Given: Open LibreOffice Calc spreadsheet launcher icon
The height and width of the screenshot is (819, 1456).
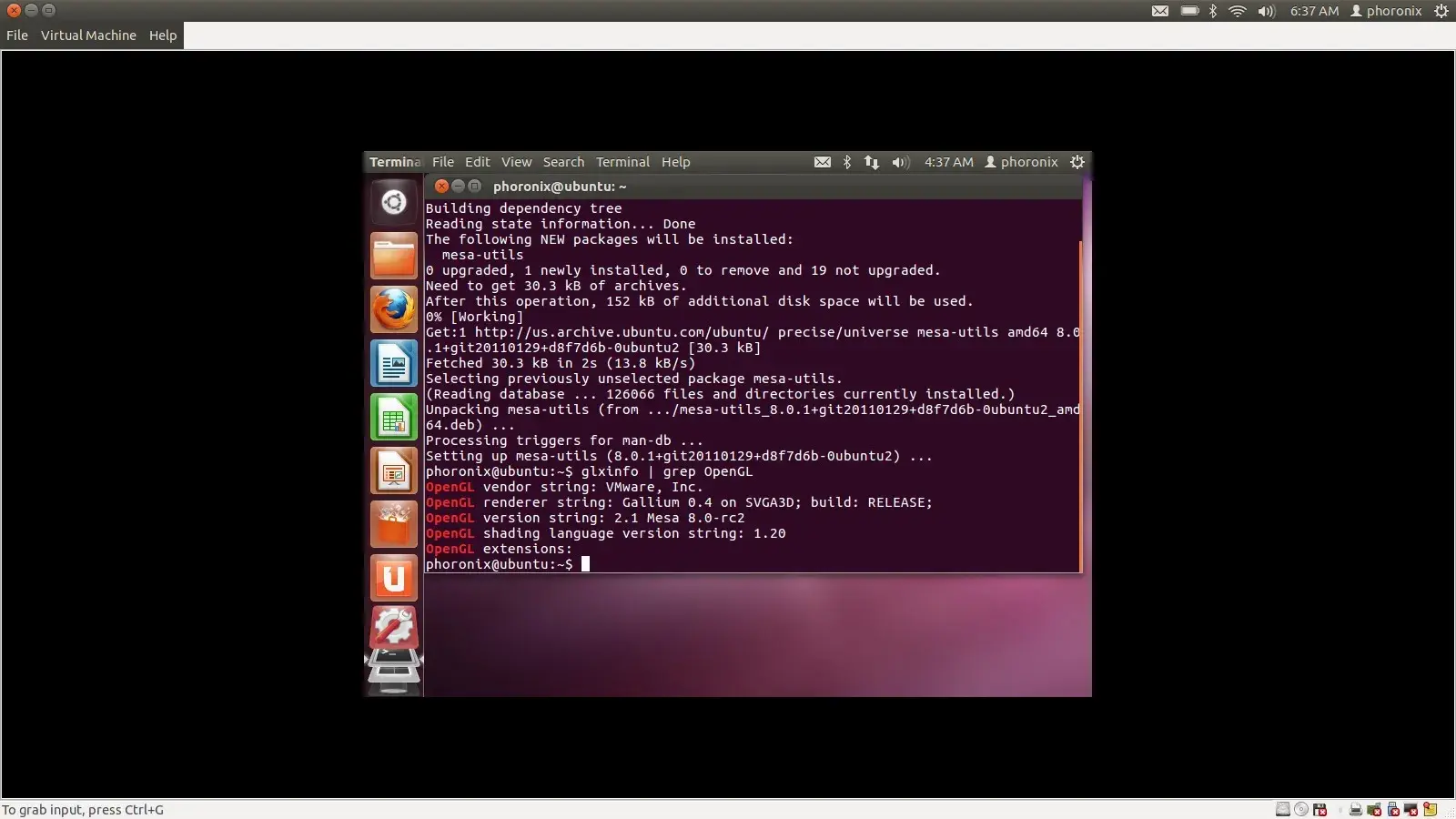Looking at the screenshot, I should point(393,418).
